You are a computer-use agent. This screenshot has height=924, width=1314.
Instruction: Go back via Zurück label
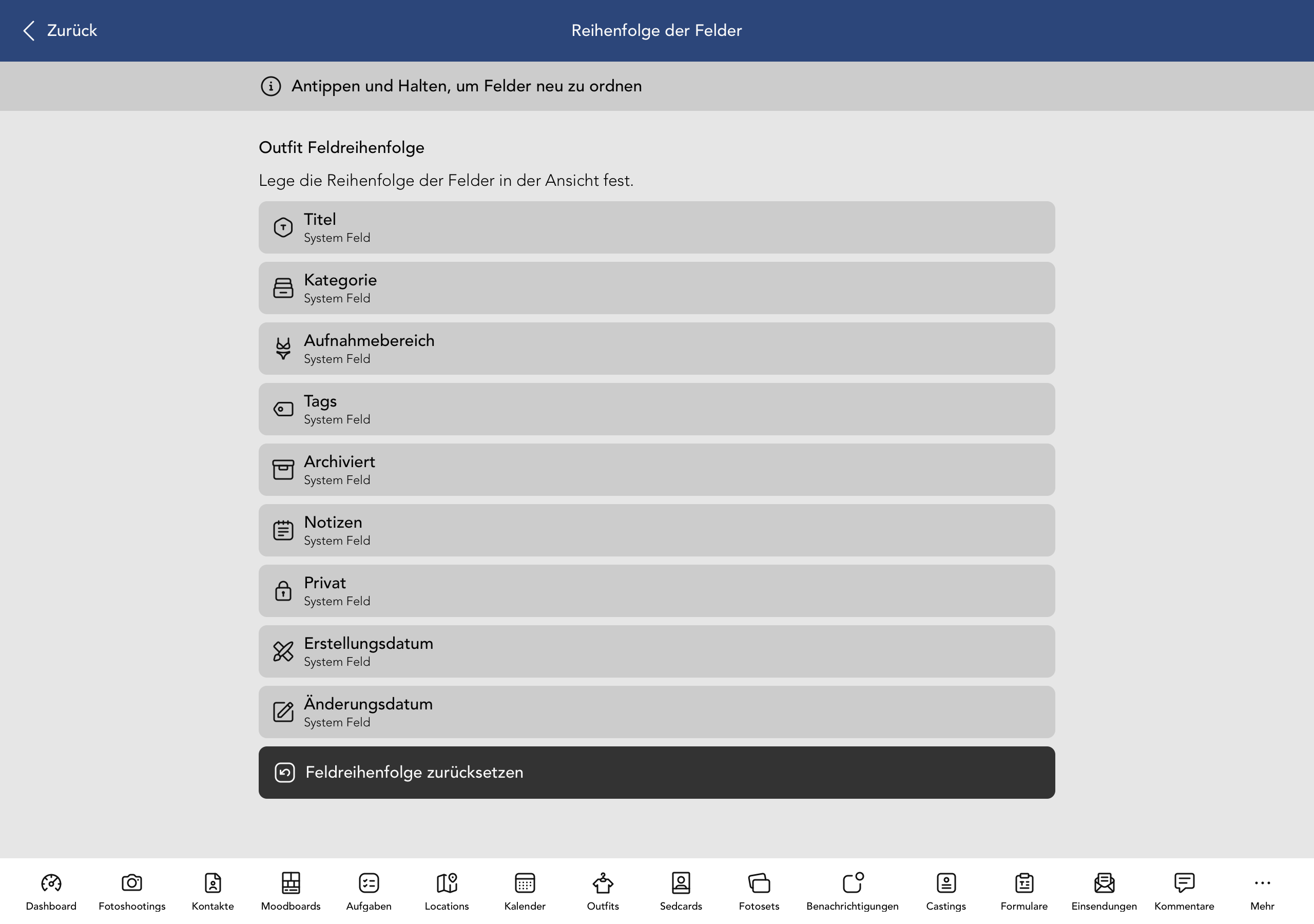tap(72, 30)
